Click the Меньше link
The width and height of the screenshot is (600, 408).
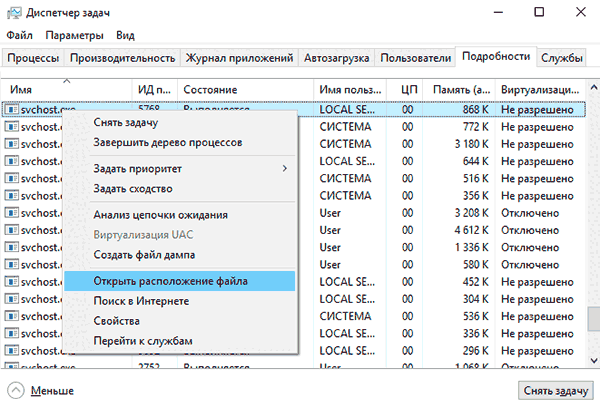tap(52, 391)
